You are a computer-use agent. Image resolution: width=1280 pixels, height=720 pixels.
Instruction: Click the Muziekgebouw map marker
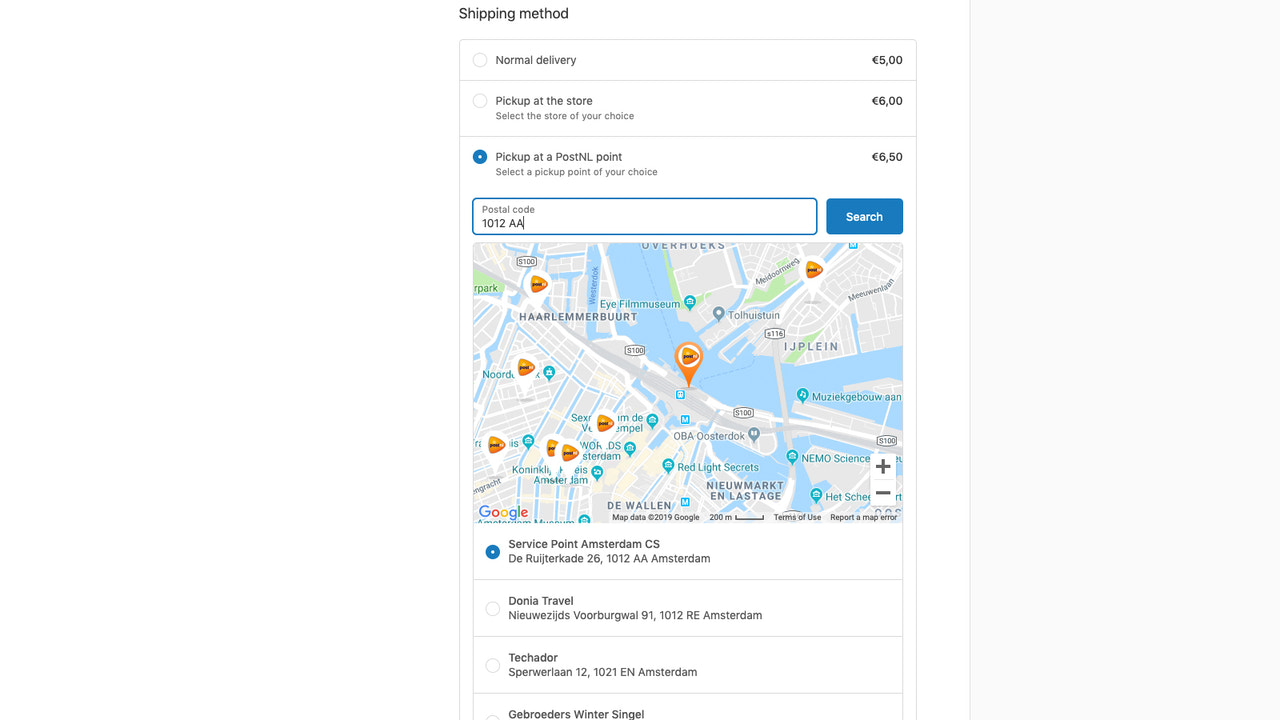click(x=802, y=395)
